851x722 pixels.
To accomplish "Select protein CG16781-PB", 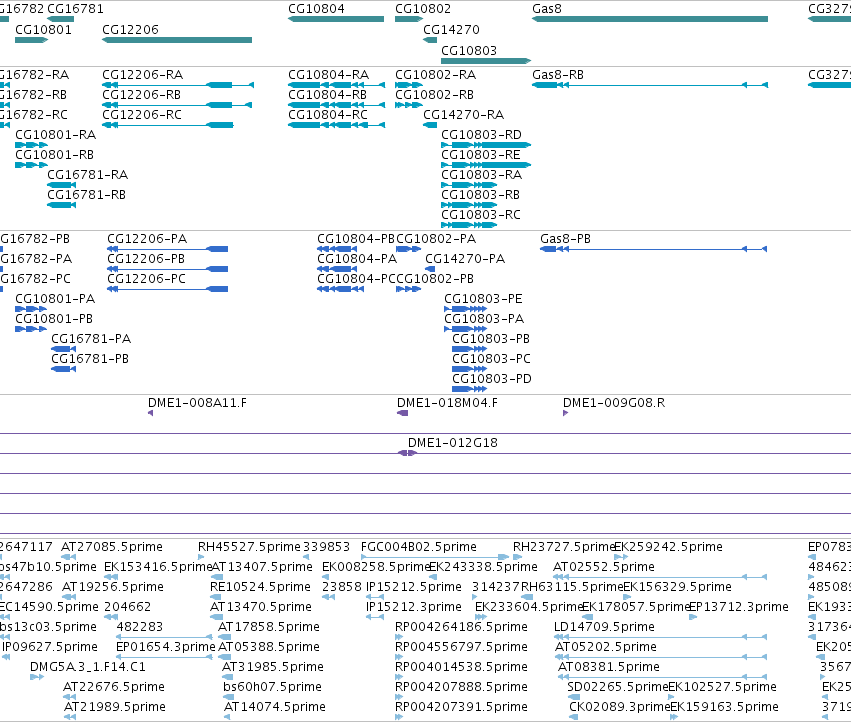I will tap(63, 369).
